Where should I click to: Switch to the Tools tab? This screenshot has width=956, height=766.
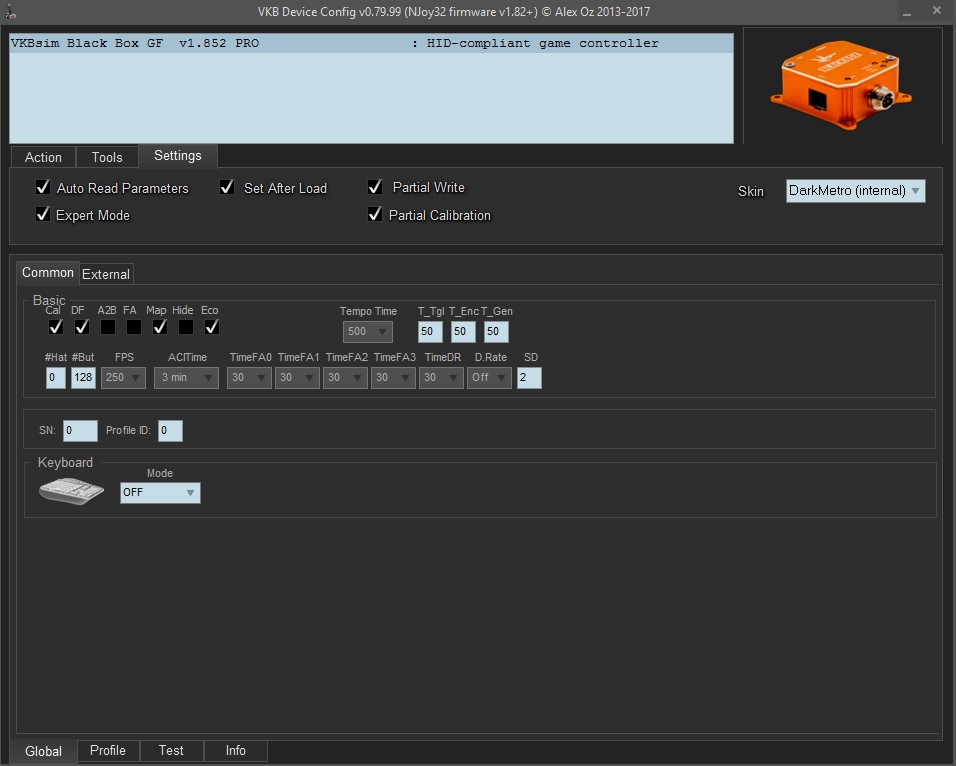point(107,157)
